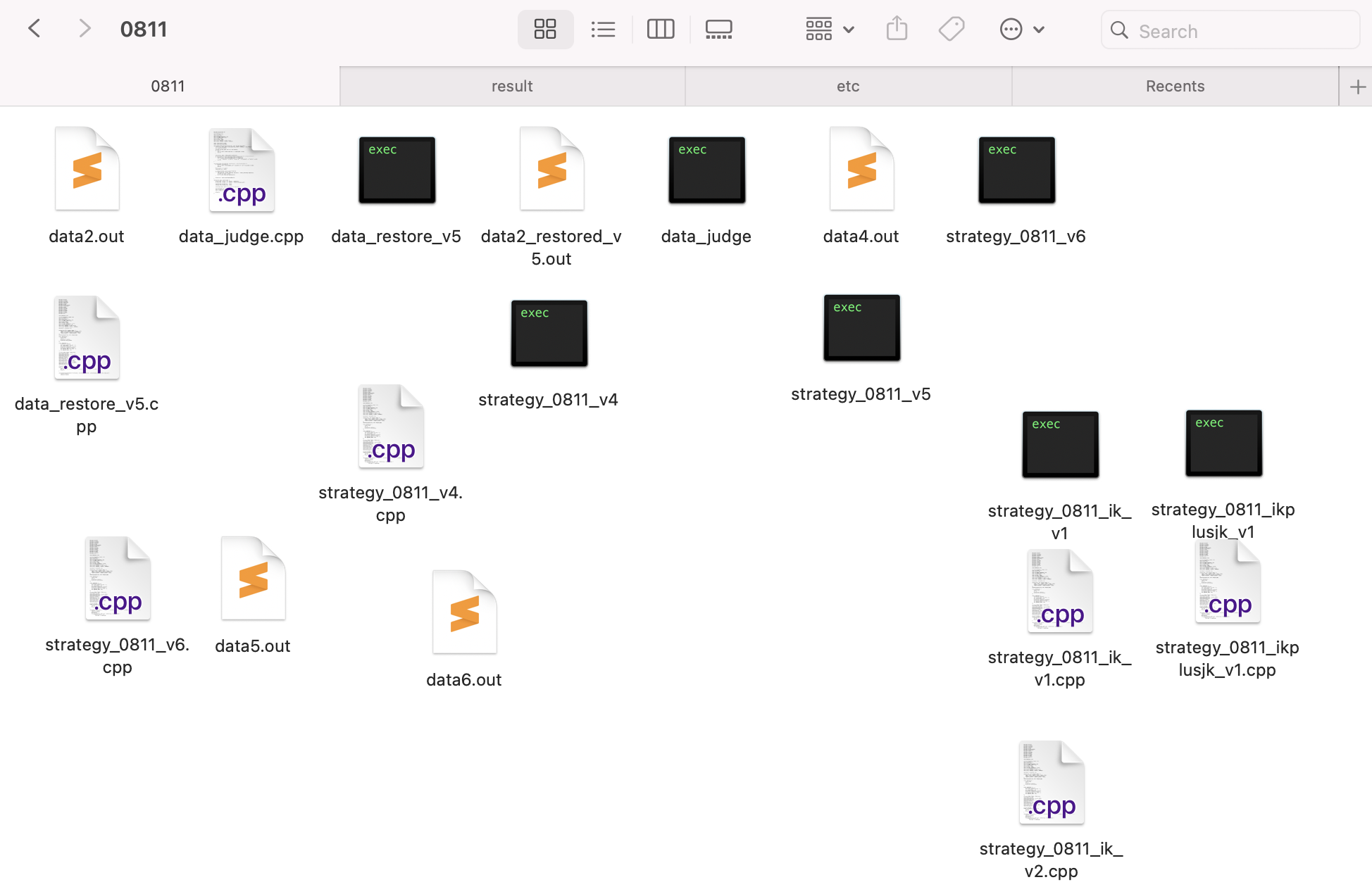
Task: Click the Share toolbar icon
Action: (897, 30)
